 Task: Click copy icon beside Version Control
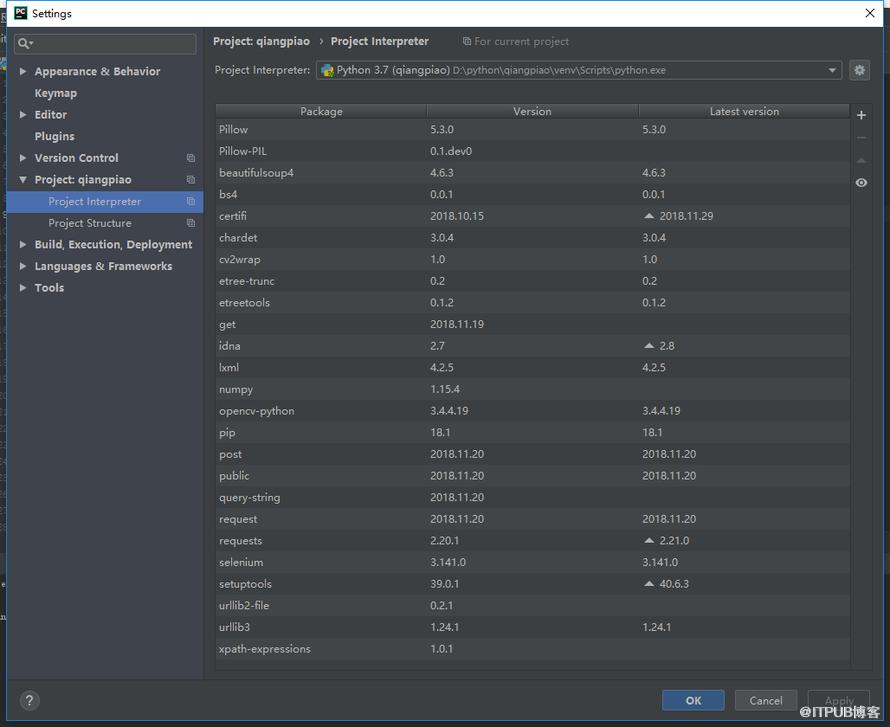pyautogui.click(x=191, y=158)
